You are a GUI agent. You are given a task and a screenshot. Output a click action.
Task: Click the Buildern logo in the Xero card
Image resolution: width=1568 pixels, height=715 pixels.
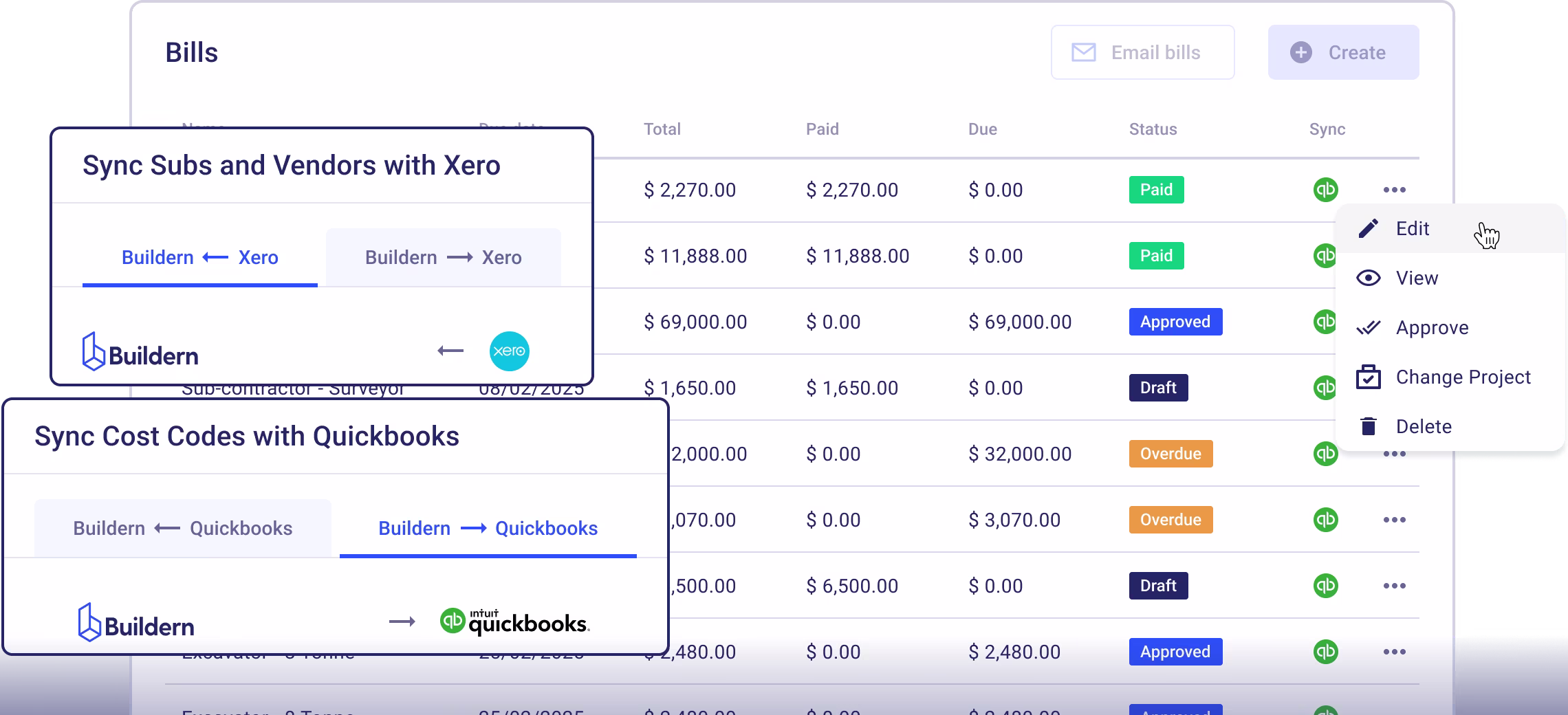pos(140,352)
